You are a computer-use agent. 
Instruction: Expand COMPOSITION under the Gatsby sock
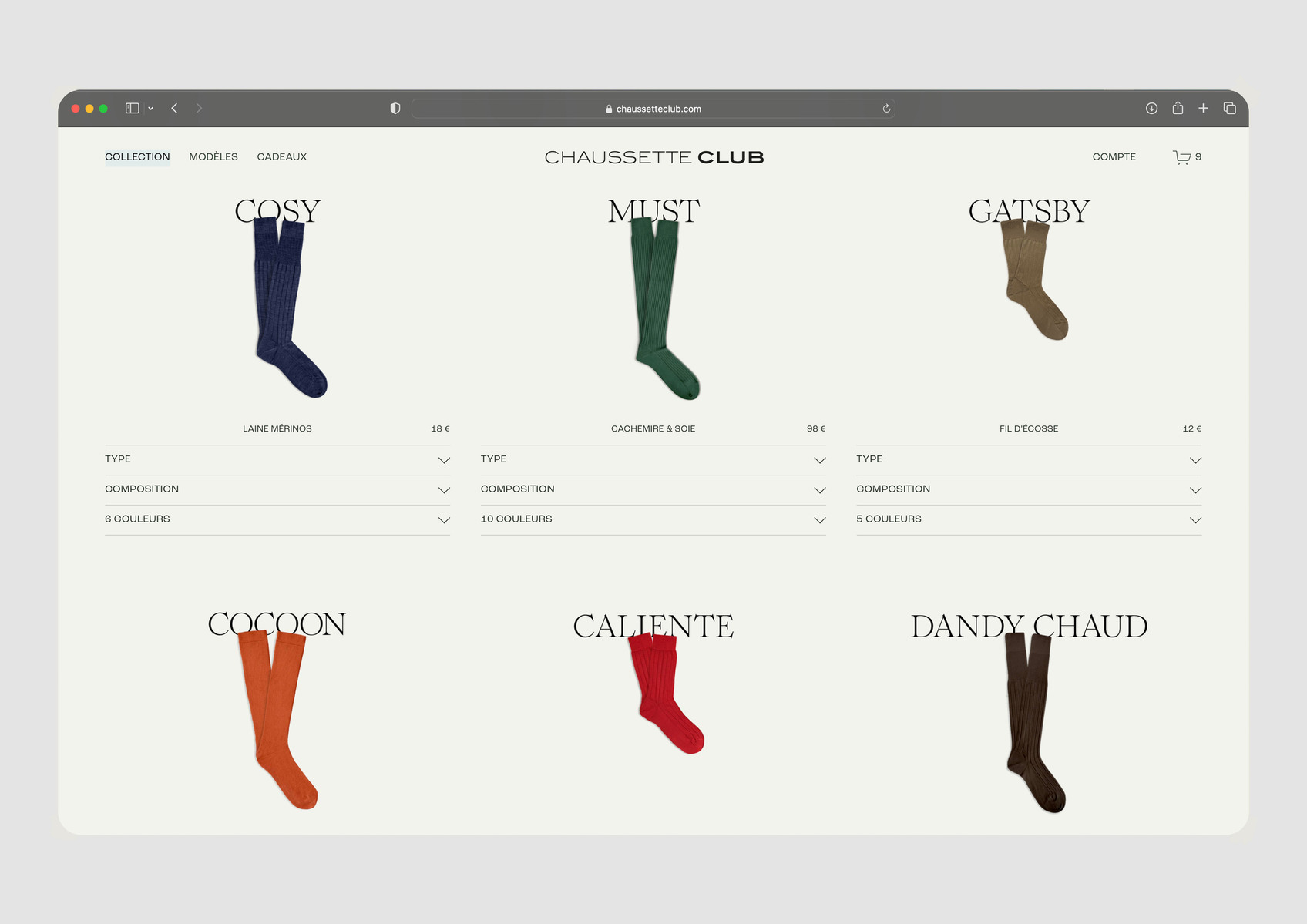[1029, 489]
